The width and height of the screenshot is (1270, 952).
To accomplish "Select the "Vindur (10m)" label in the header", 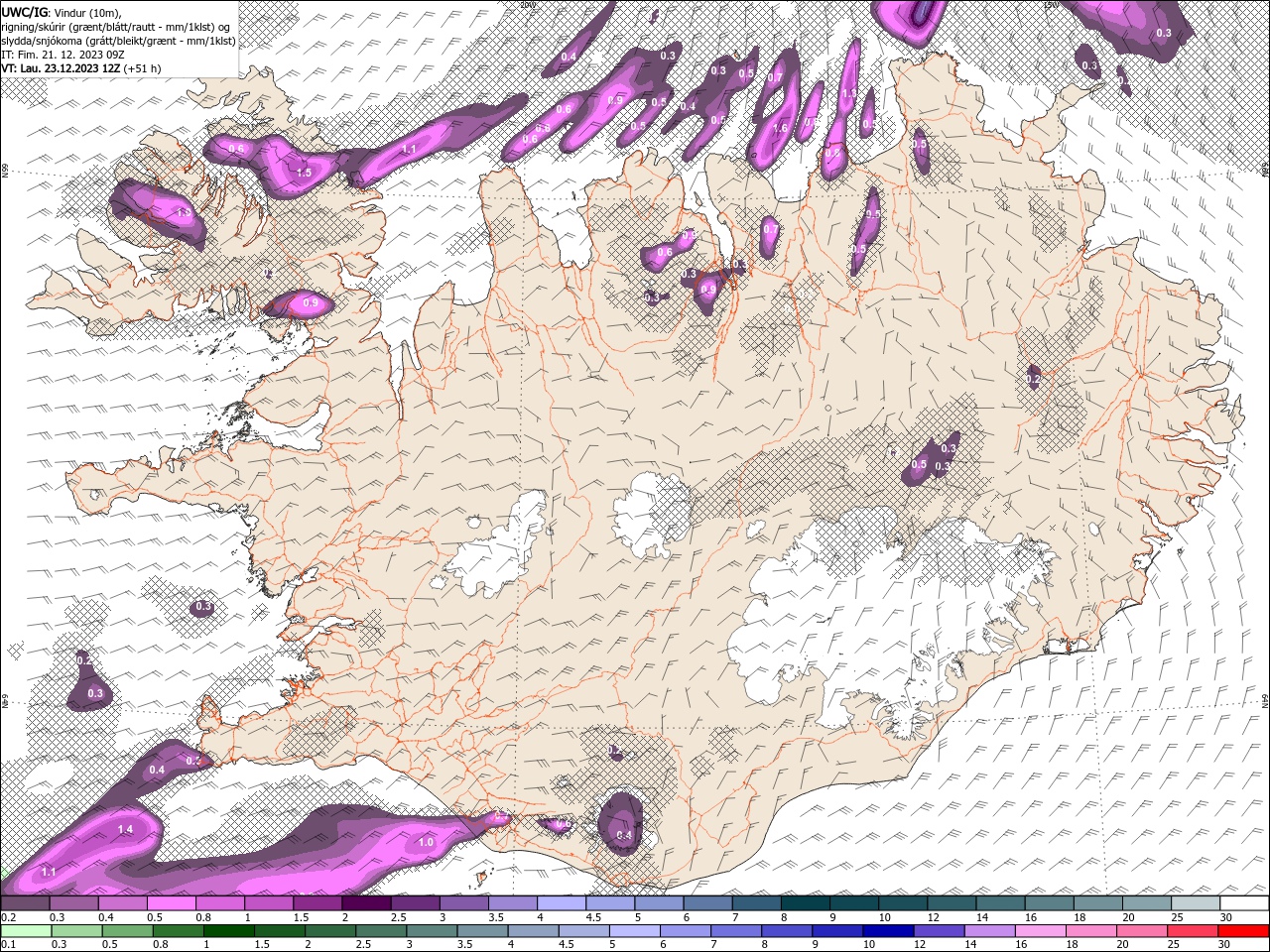I will click(x=87, y=11).
